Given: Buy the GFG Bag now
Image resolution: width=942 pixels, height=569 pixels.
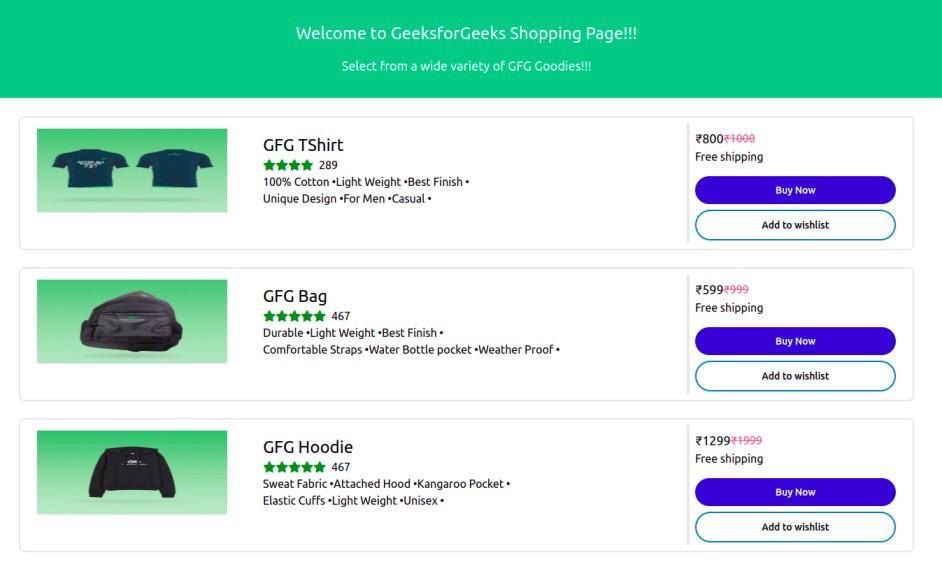Looking at the screenshot, I should tap(795, 341).
